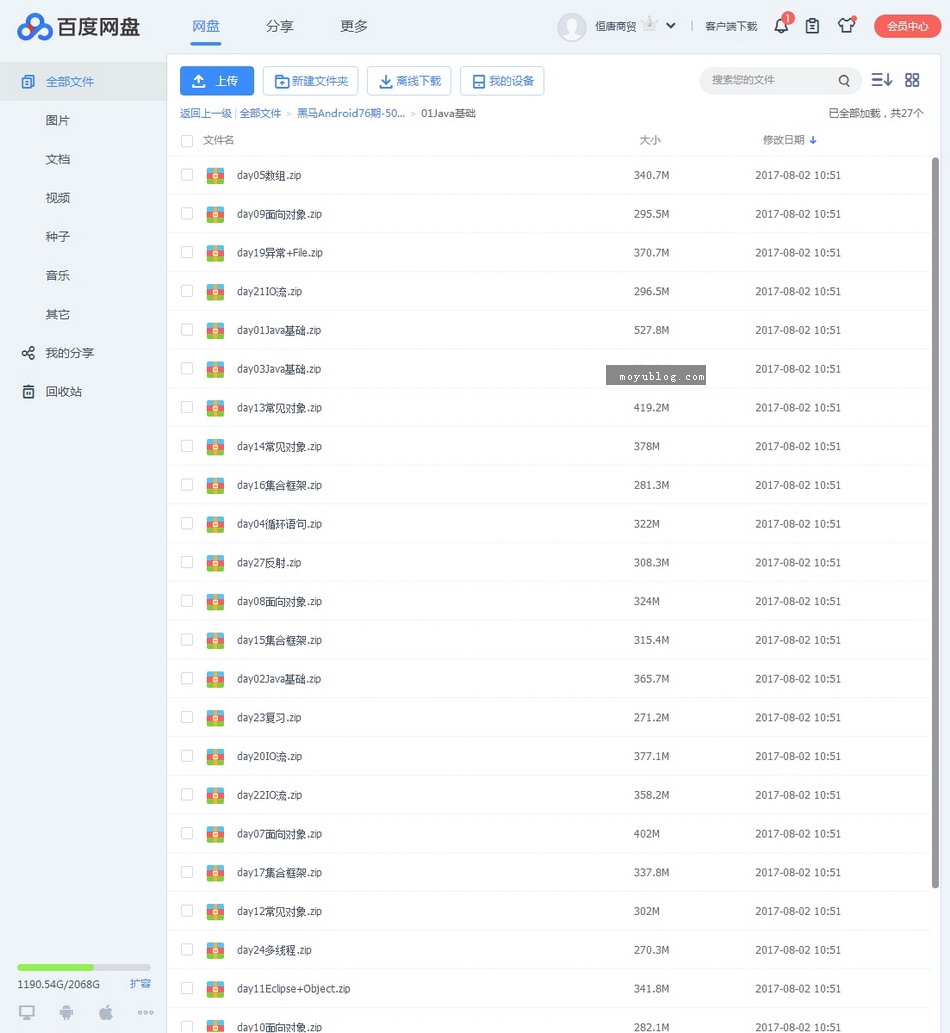Screen dimensions: 950x1033
Task: Click the Baidu Netdisk logo
Action: tap(78, 26)
